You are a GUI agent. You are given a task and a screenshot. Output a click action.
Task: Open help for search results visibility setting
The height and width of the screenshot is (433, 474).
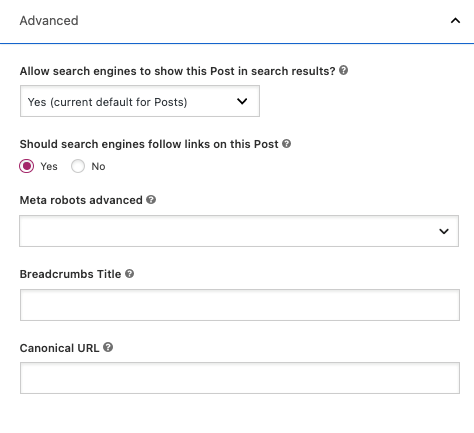344,70
